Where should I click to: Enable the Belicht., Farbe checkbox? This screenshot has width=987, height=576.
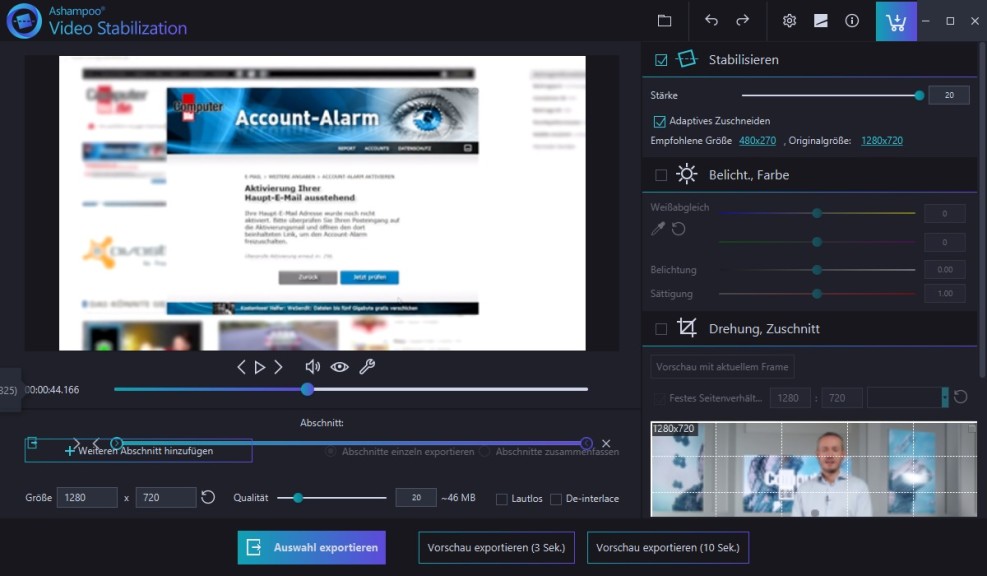[661, 175]
